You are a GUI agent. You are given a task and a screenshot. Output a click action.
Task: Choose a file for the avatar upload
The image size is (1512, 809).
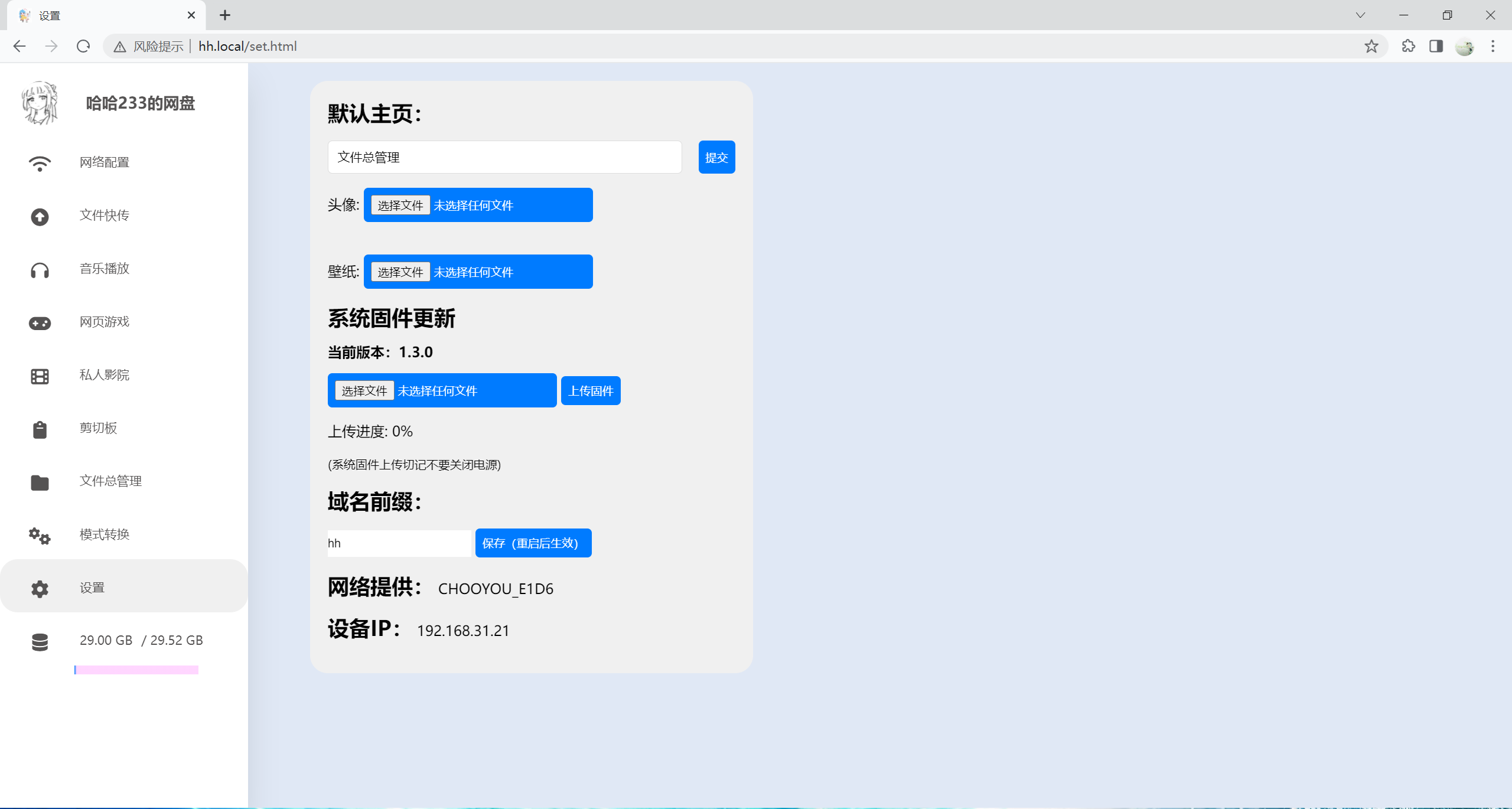pos(400,205)
